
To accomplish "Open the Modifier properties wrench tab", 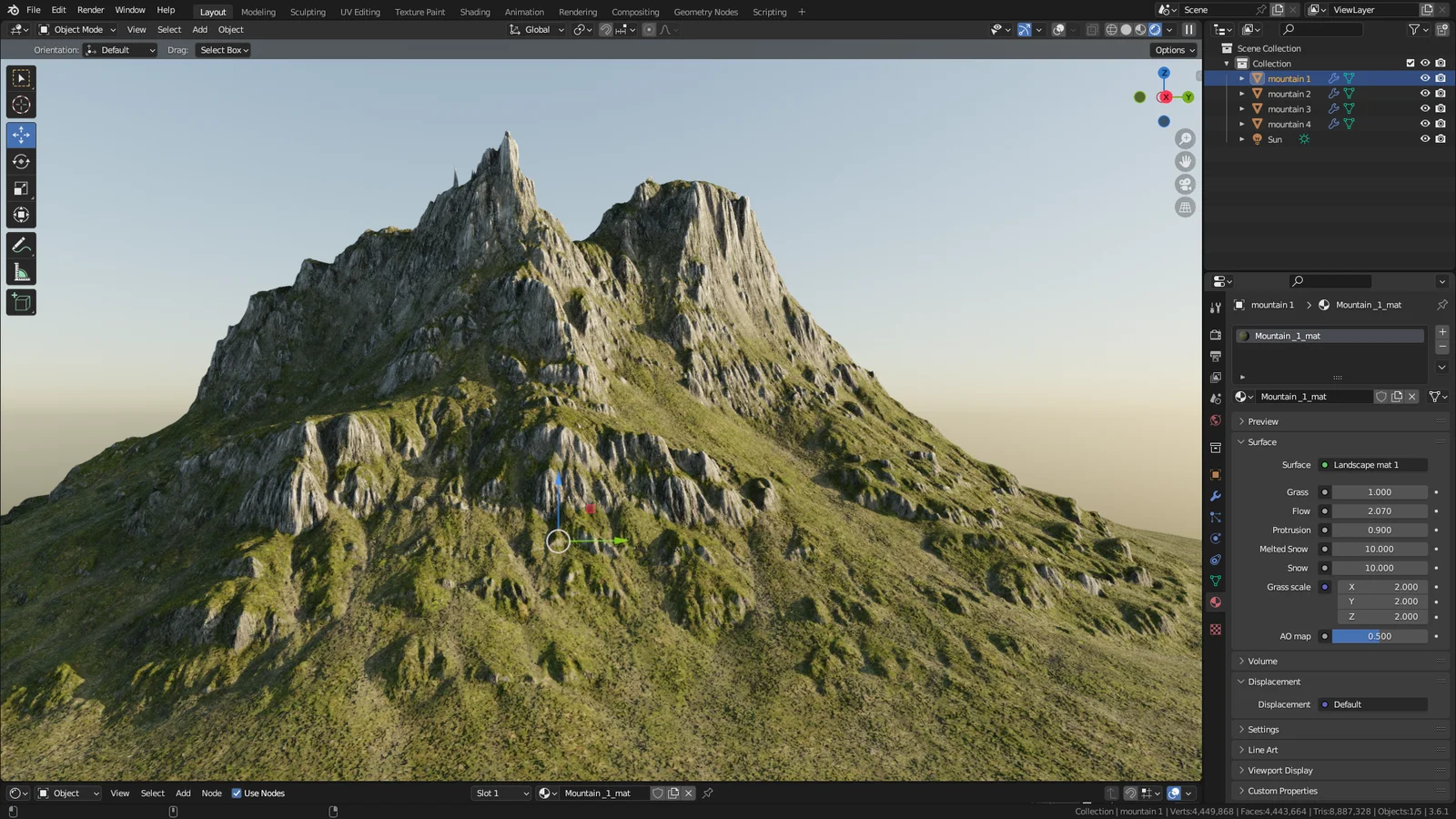I will [1216, 495].
